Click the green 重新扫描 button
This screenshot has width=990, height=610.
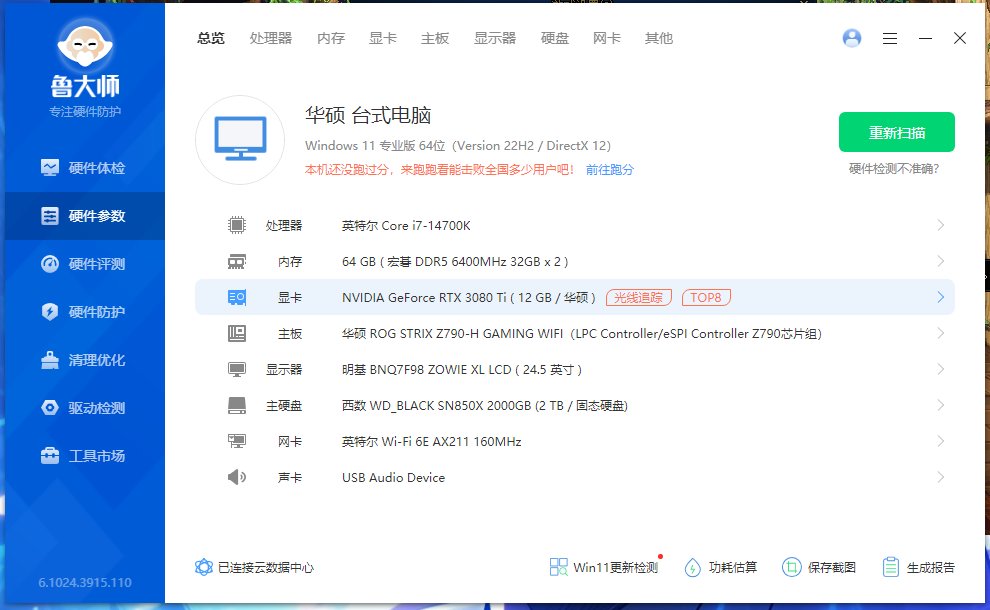[x=896, y=131]
